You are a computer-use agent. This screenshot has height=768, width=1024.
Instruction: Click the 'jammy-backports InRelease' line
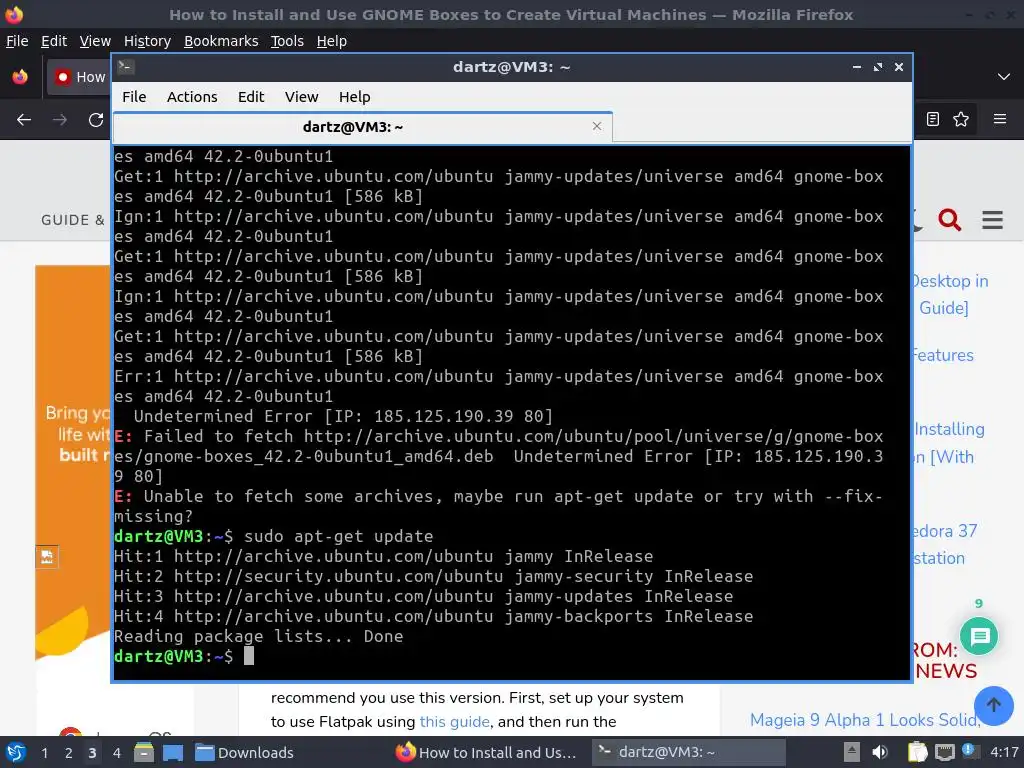click(433, 616)
